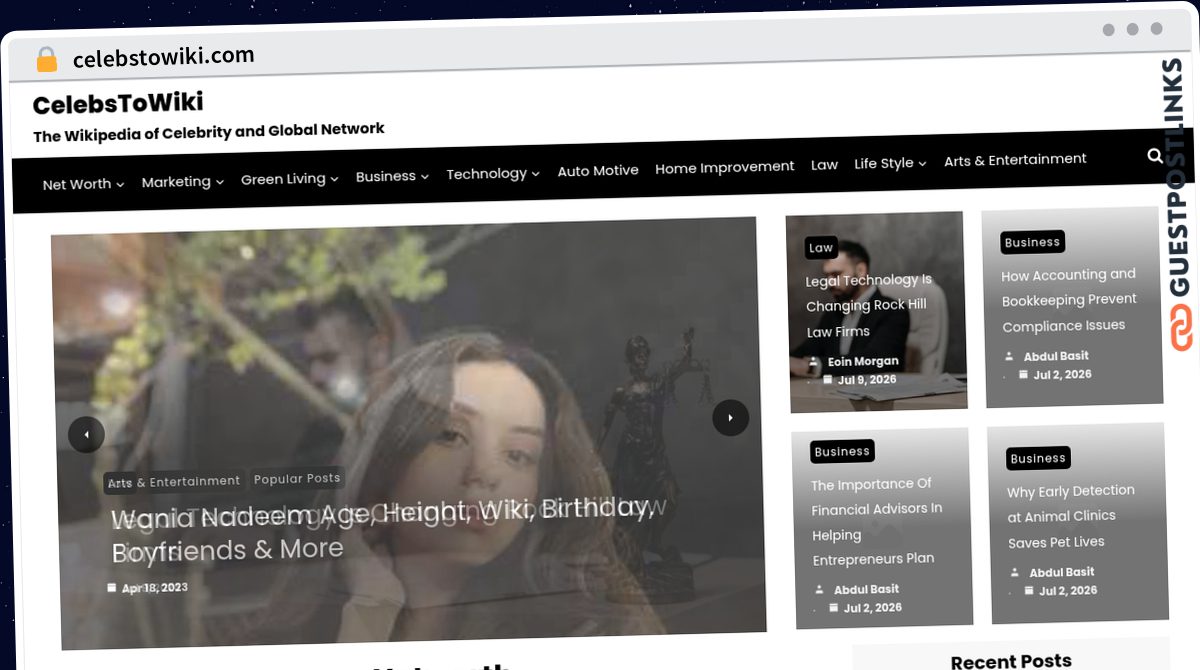1200x670 pixels.
Task: Click author icon on Financial Advisors card
Action: tap(820, 590)
